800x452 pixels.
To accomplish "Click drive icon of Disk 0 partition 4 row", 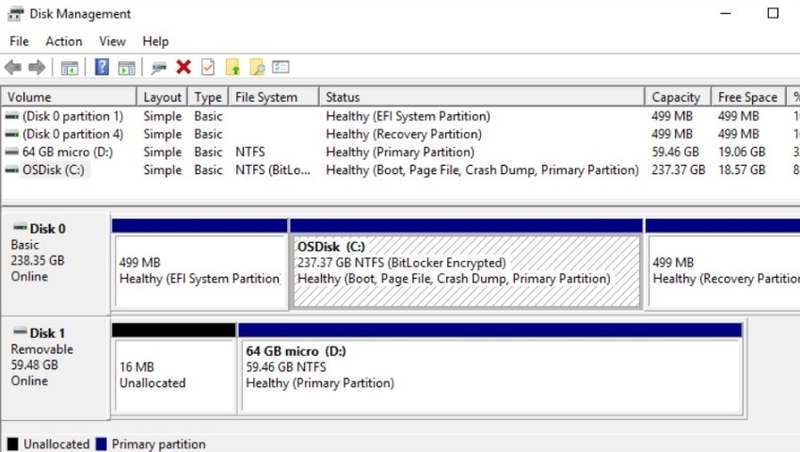I will 12,134.
